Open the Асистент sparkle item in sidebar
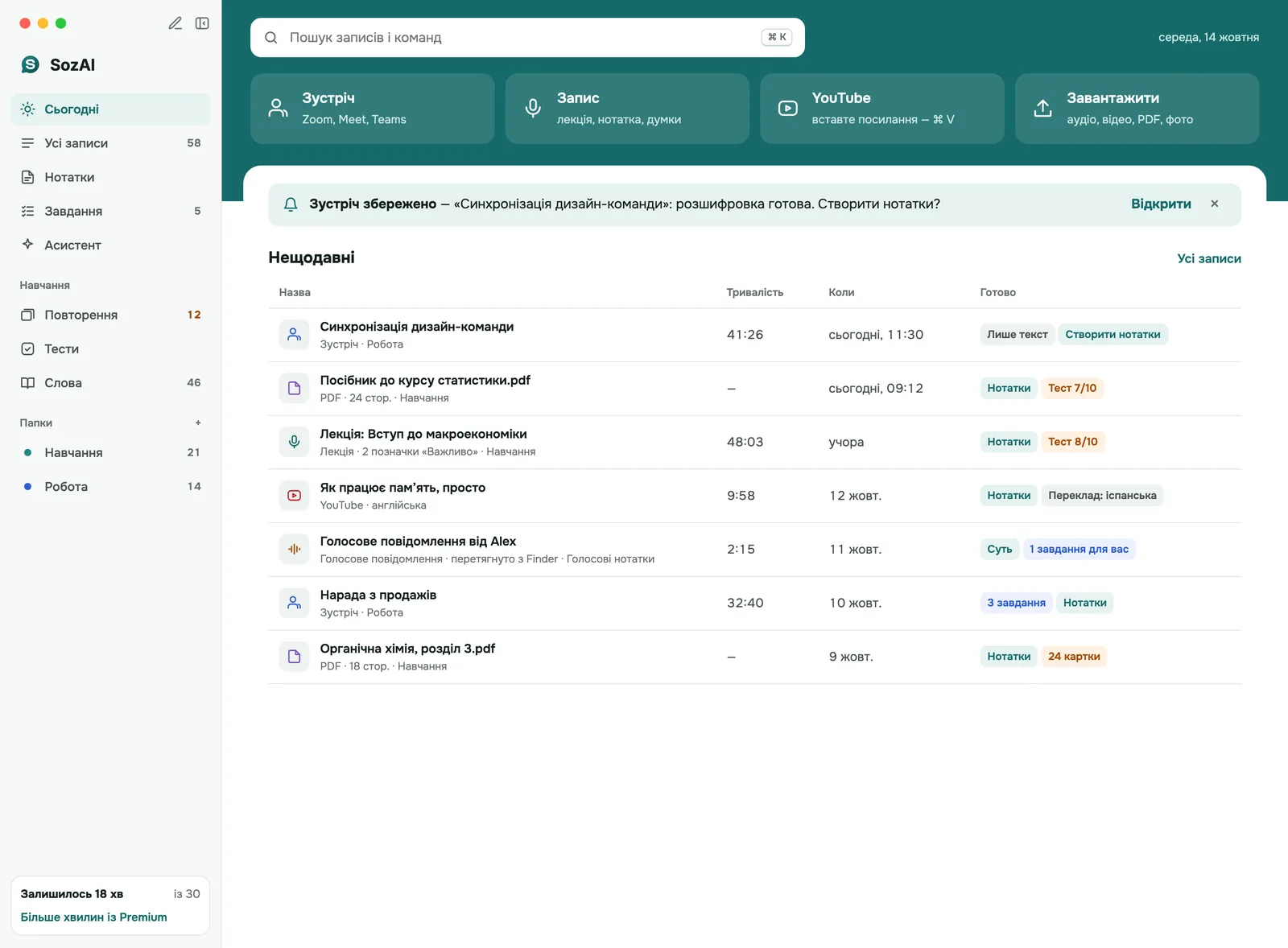The height and width of the screenshot is (948, 1288). pyautogui.click(x=110, y=245)
